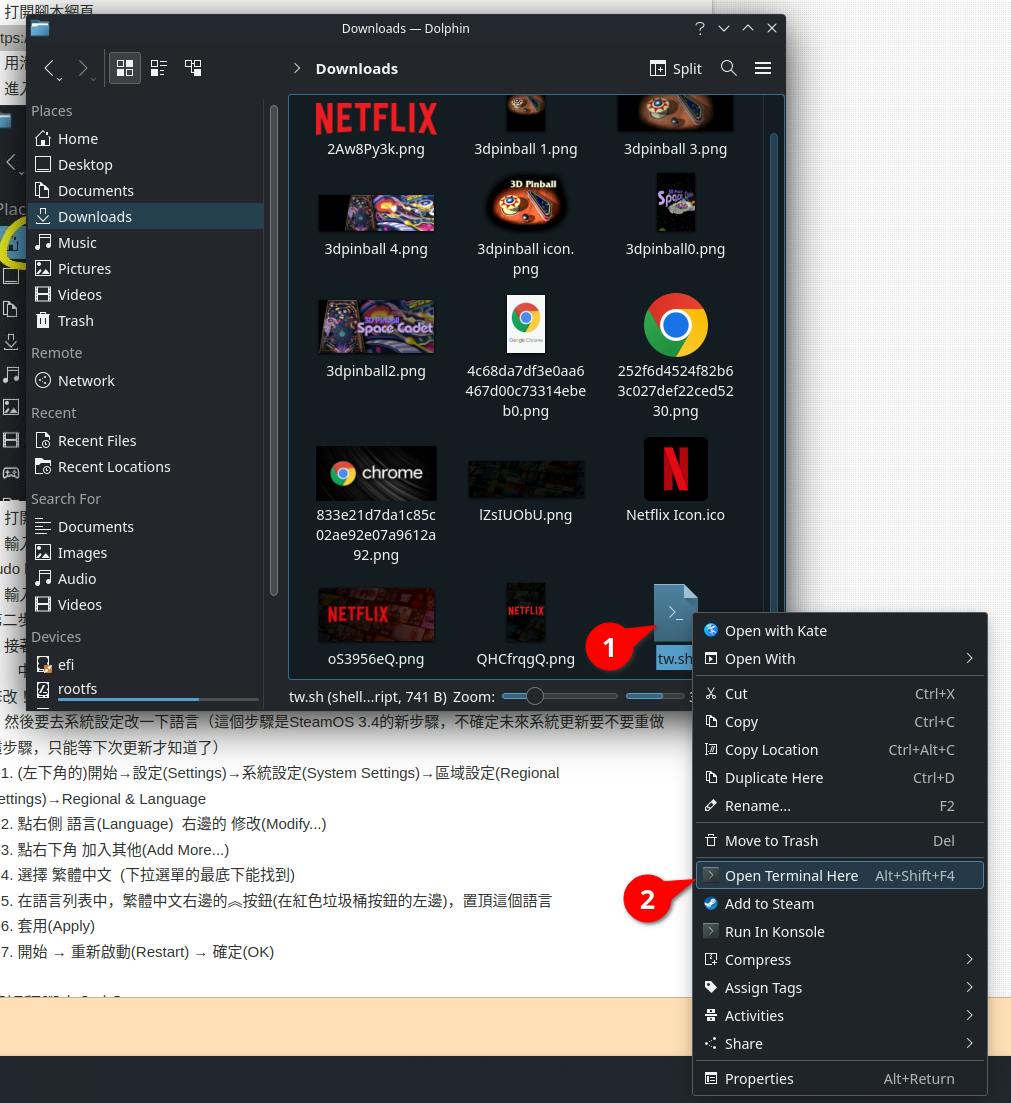This screenshot has width=1011, height=1103.
Task: Click the Places panel vertical scrollbar
Action: tap(273, 352)
